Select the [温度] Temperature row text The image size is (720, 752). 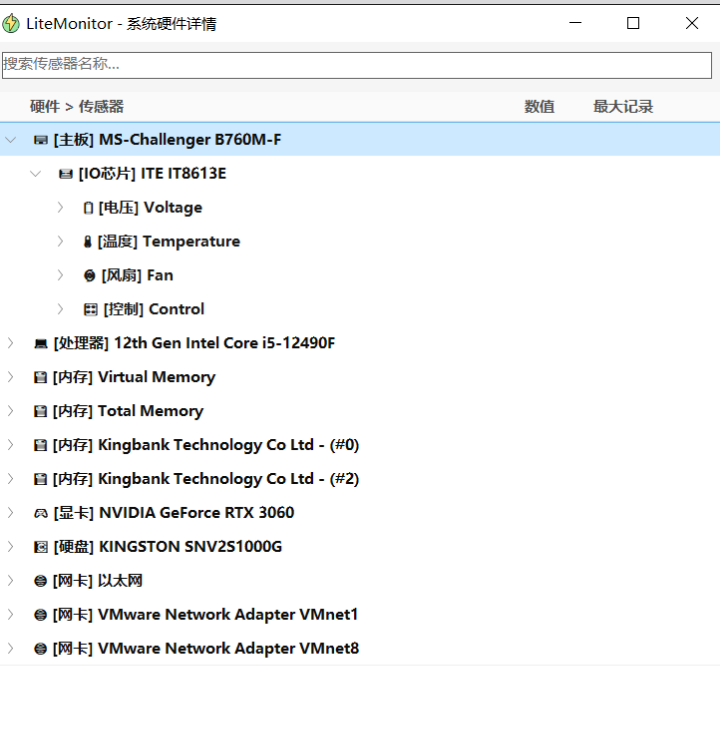coord(168,242)
